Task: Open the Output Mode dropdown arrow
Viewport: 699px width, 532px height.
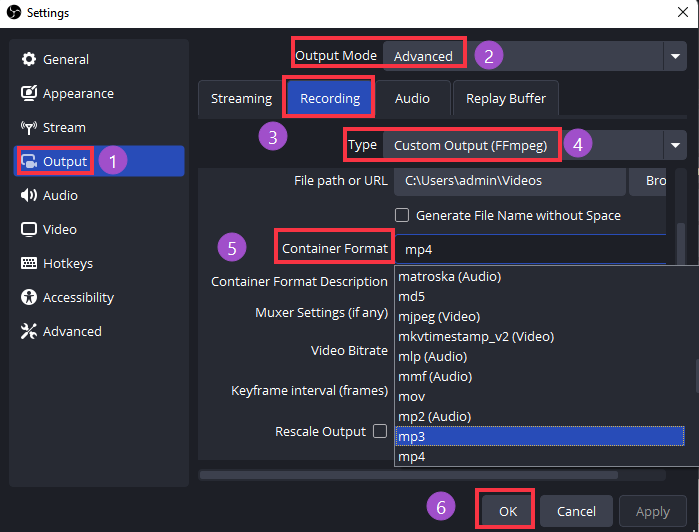Action: pyautogui.click(x=675, y=56)
